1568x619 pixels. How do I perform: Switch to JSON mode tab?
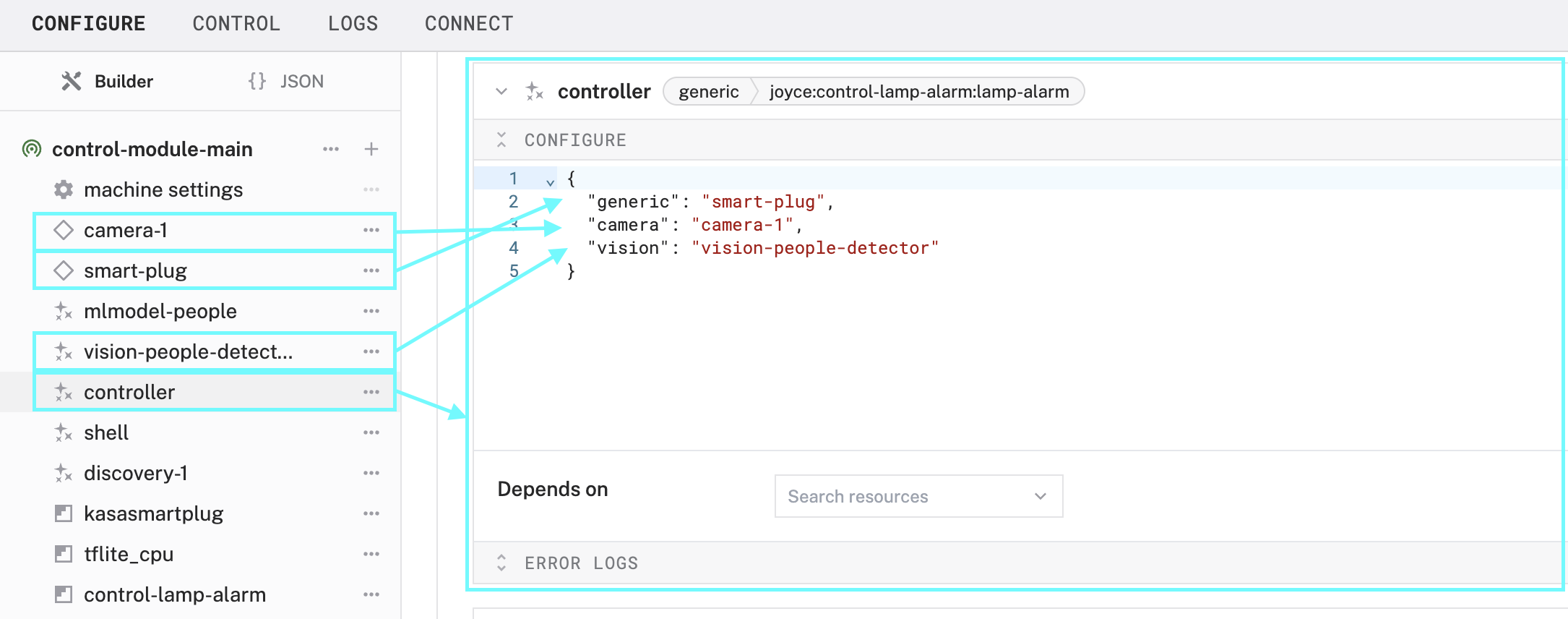(286, 81)
